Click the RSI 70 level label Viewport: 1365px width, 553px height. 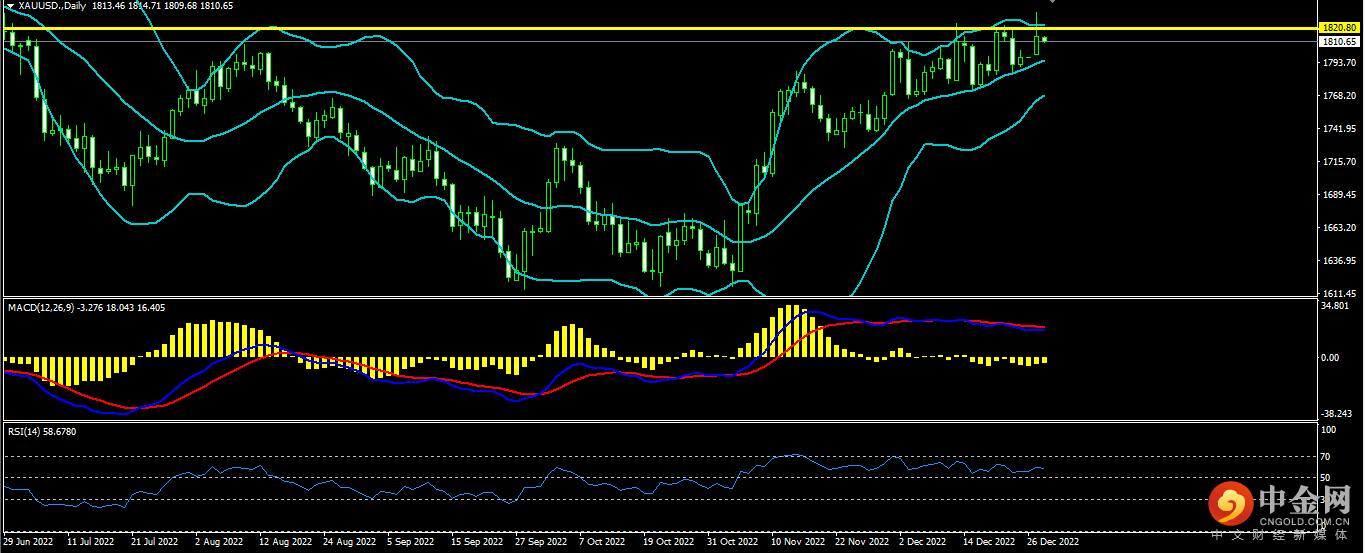tap(1327, 457)
